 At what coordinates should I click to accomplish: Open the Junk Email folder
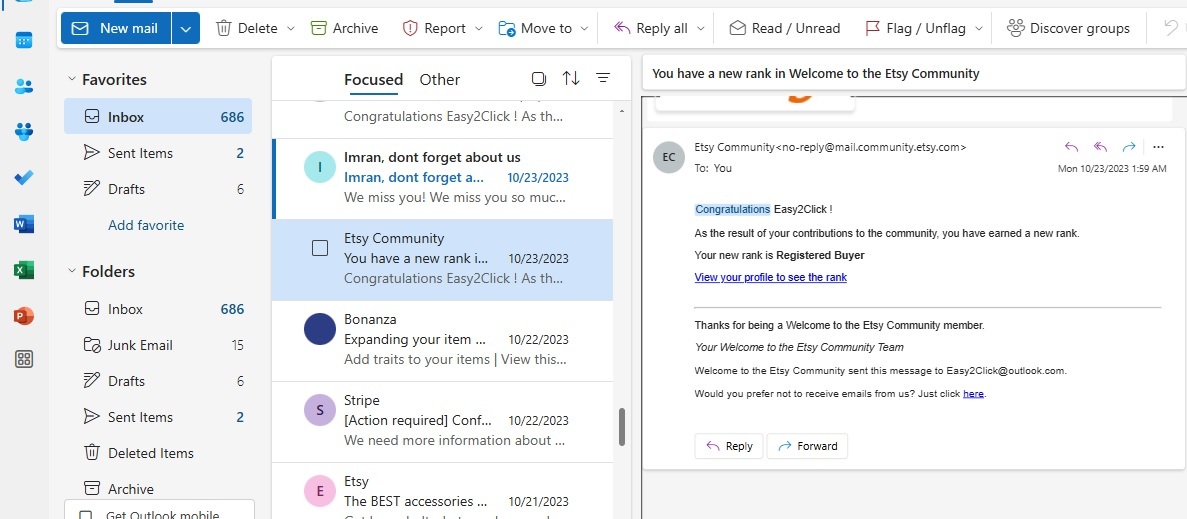click(158, 345)
